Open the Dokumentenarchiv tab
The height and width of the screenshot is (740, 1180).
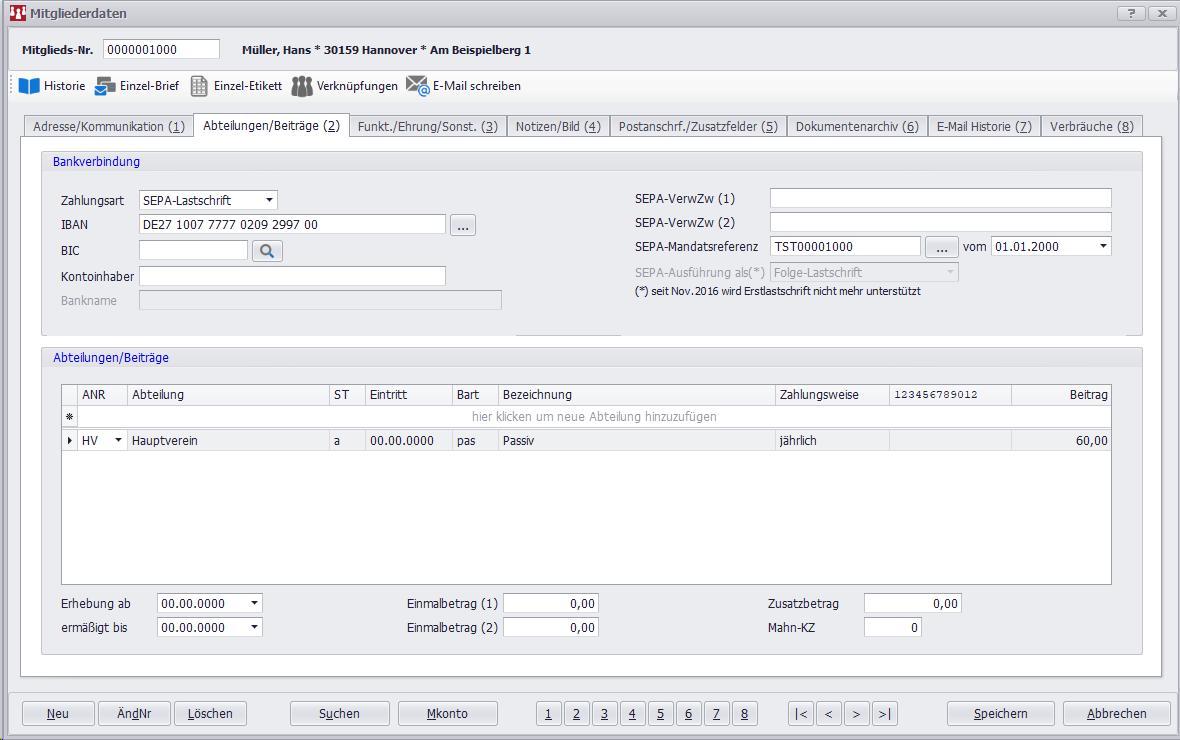(856, 127)
